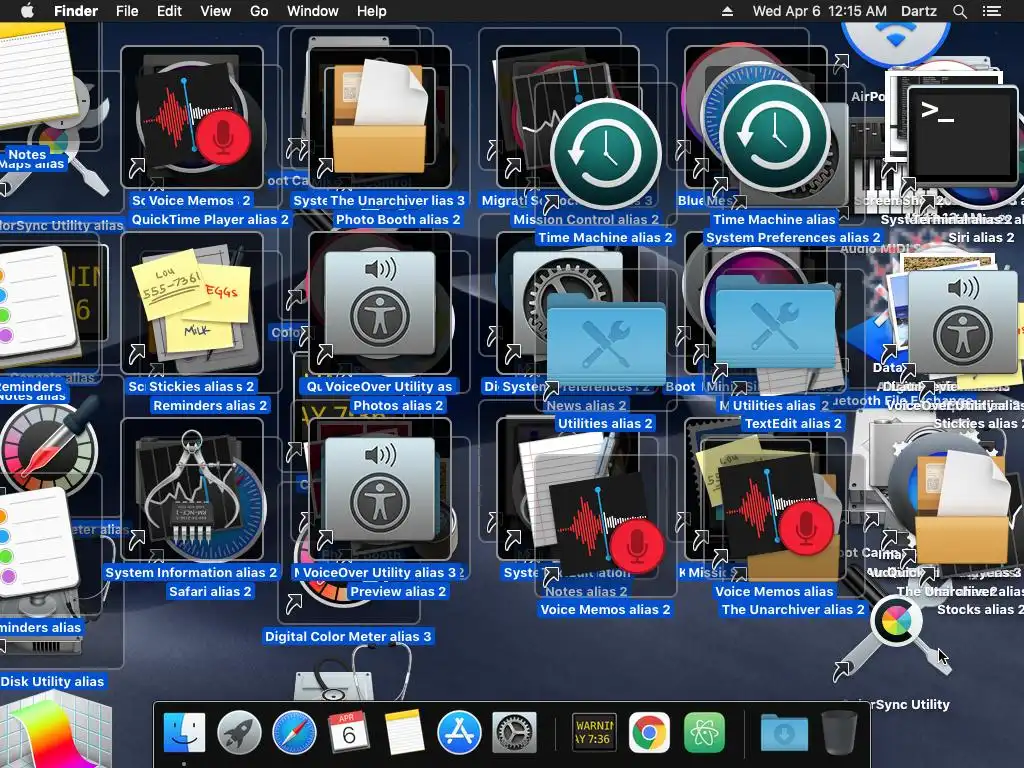Image resolution: width=1024 pixels, height=768 pixels.
Task: Select the 'News alias 2' label
Action: click(586, 406)
